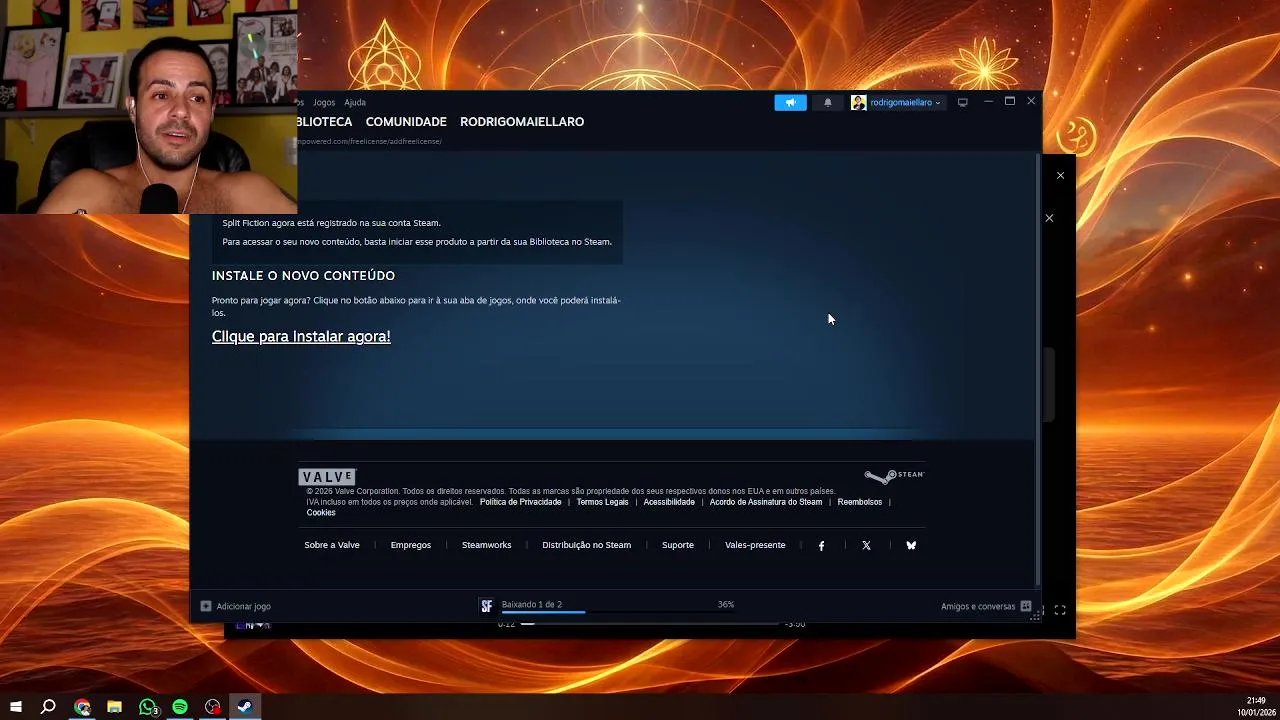
Task: Click the Valve logo in the footer
Action: click(327, 477)
